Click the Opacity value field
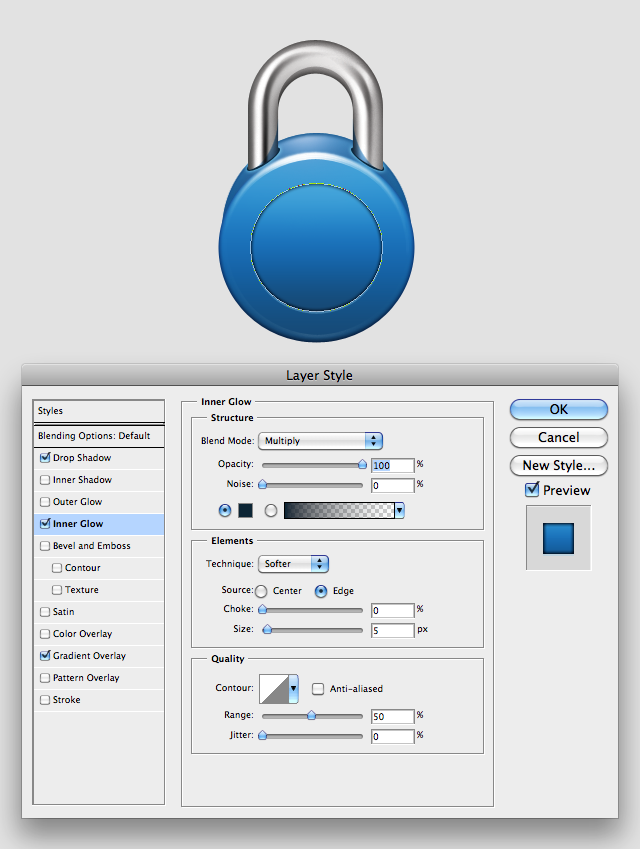The image size is (640, 849). pos(393,465)
